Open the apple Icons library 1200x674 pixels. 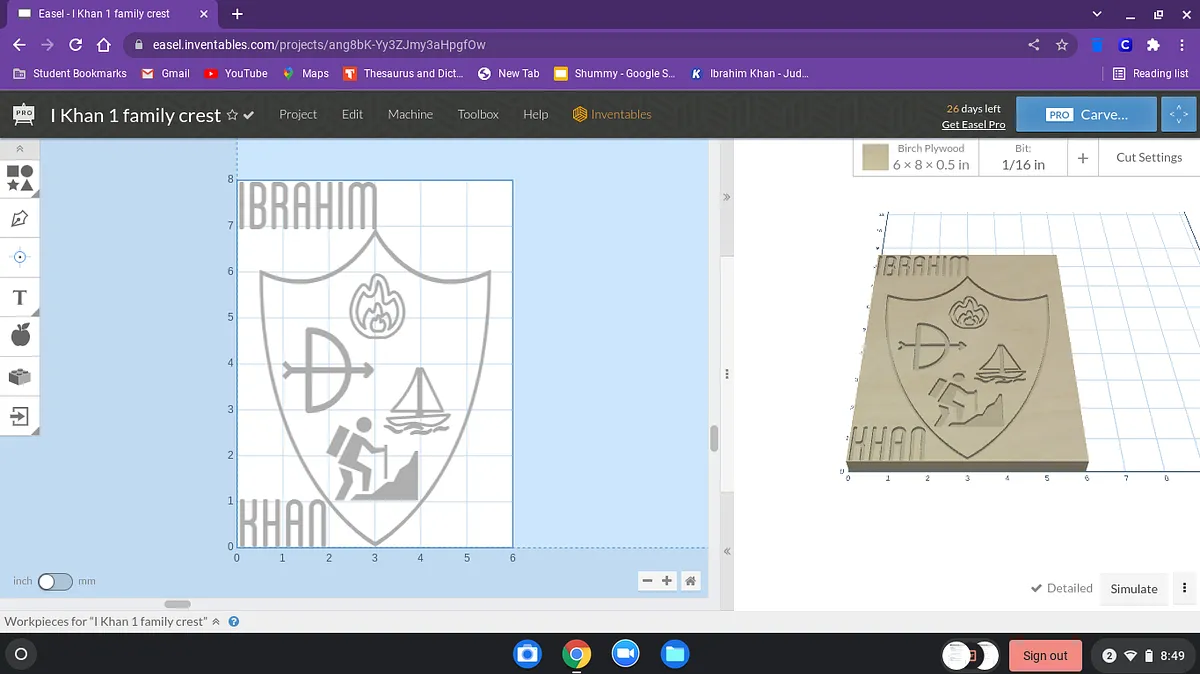pyautogui.click(x=20, y=335)
